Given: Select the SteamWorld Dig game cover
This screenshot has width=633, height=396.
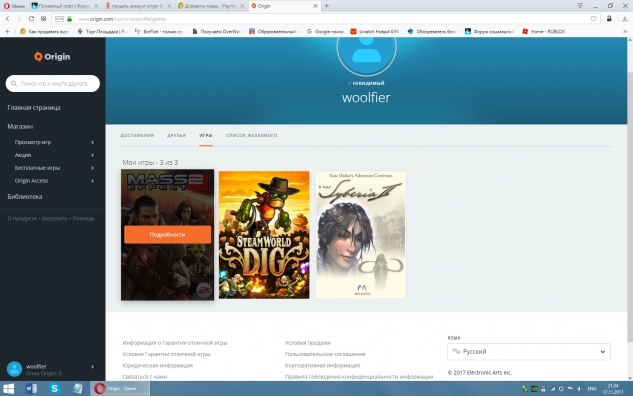Looking at the screenshot, I should click(x=264, y=235).
